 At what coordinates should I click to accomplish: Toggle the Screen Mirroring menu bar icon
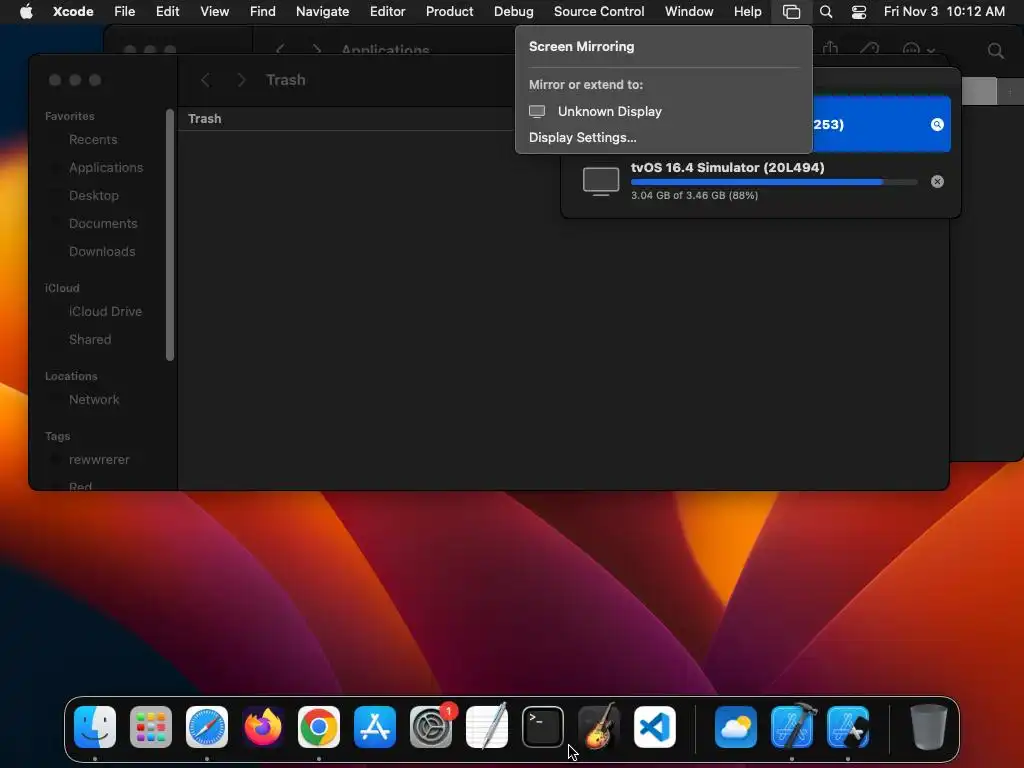(792, 12)
